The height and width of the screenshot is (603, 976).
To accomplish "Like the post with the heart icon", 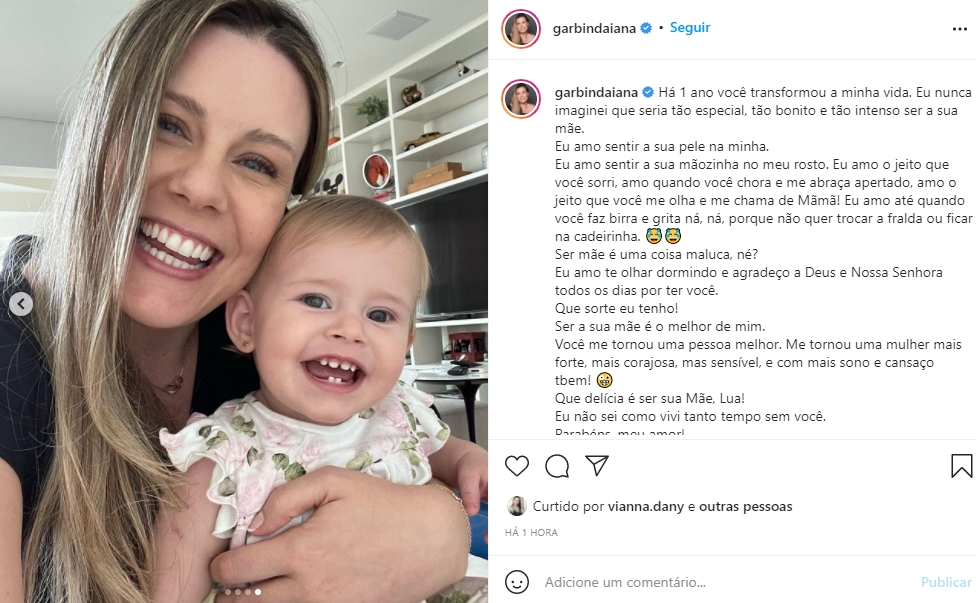I will click(517, 466).
